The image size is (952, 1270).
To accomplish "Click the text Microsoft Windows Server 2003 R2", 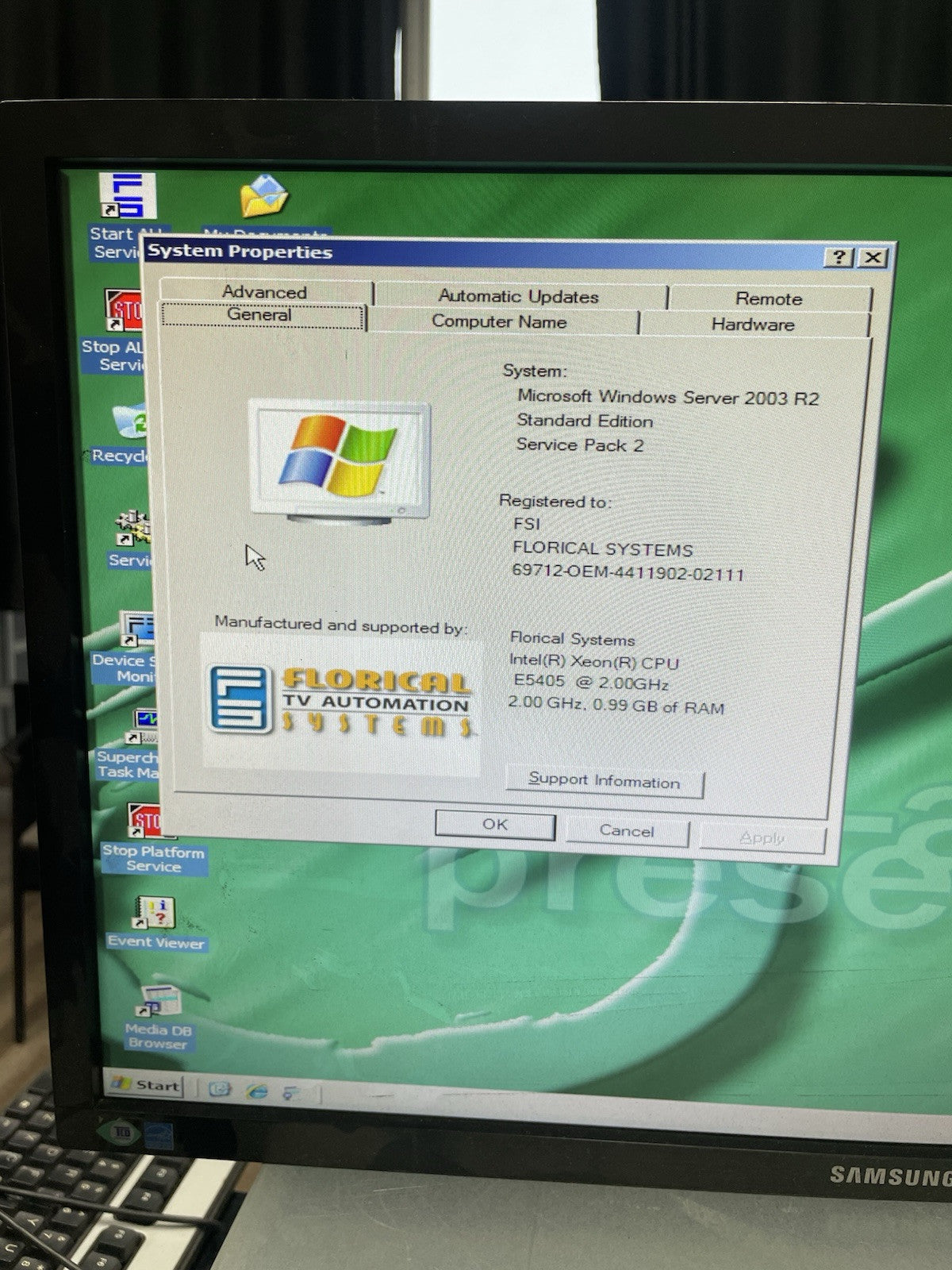I will pos(668,397).
